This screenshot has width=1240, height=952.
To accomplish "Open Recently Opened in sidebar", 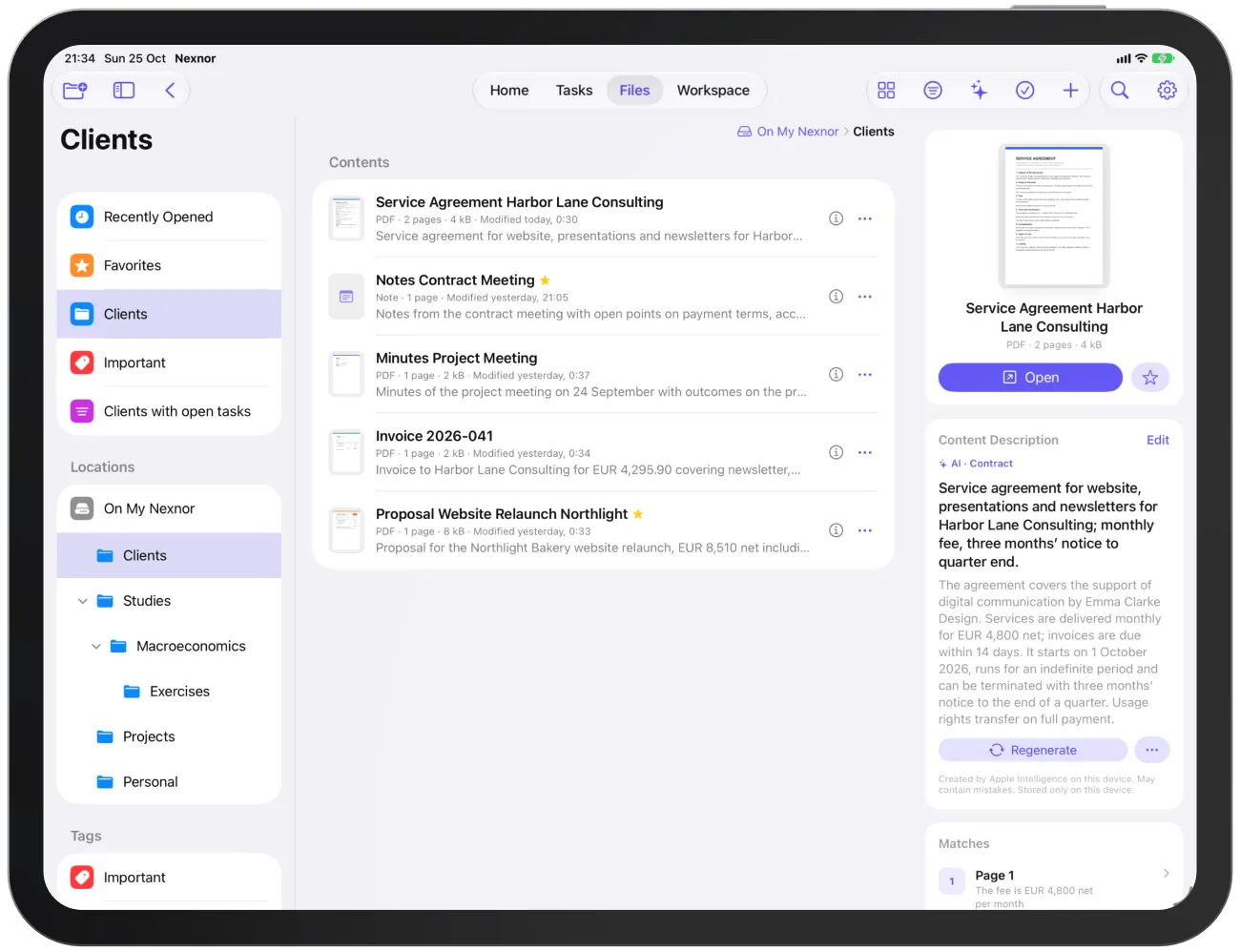I will tap(170, 217).
